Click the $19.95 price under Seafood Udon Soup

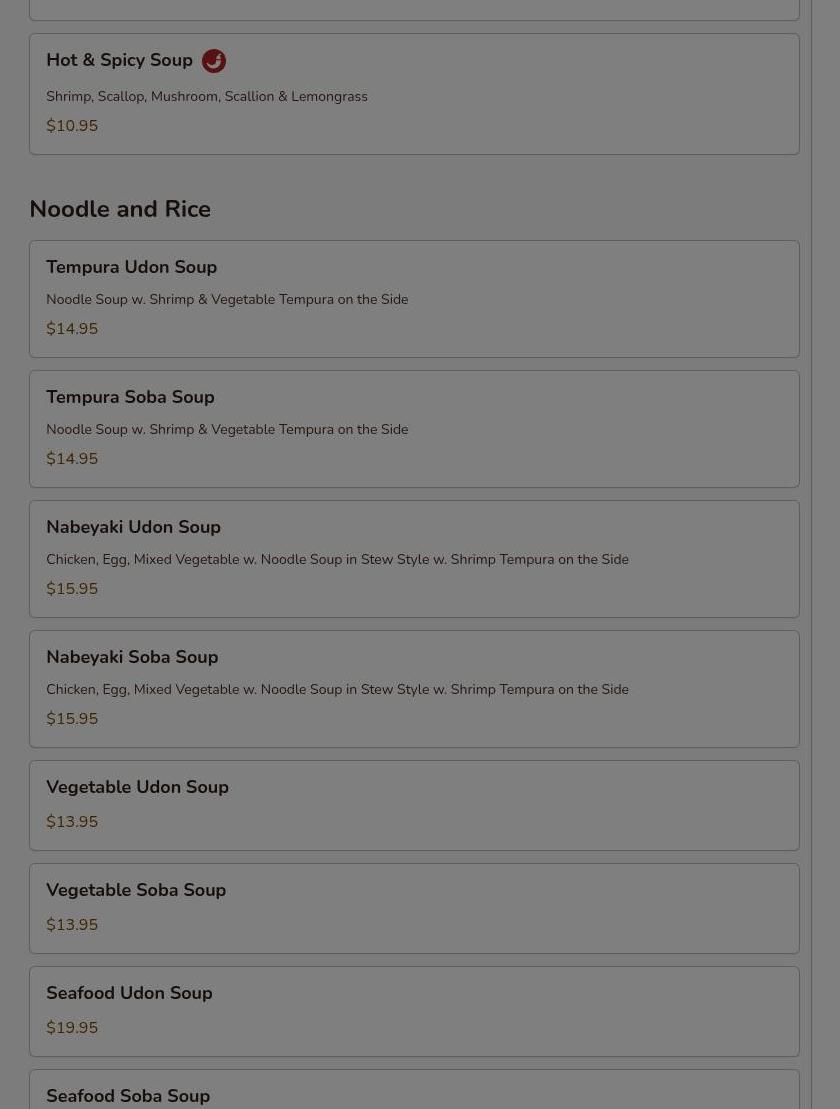[x=72, y=1028]
